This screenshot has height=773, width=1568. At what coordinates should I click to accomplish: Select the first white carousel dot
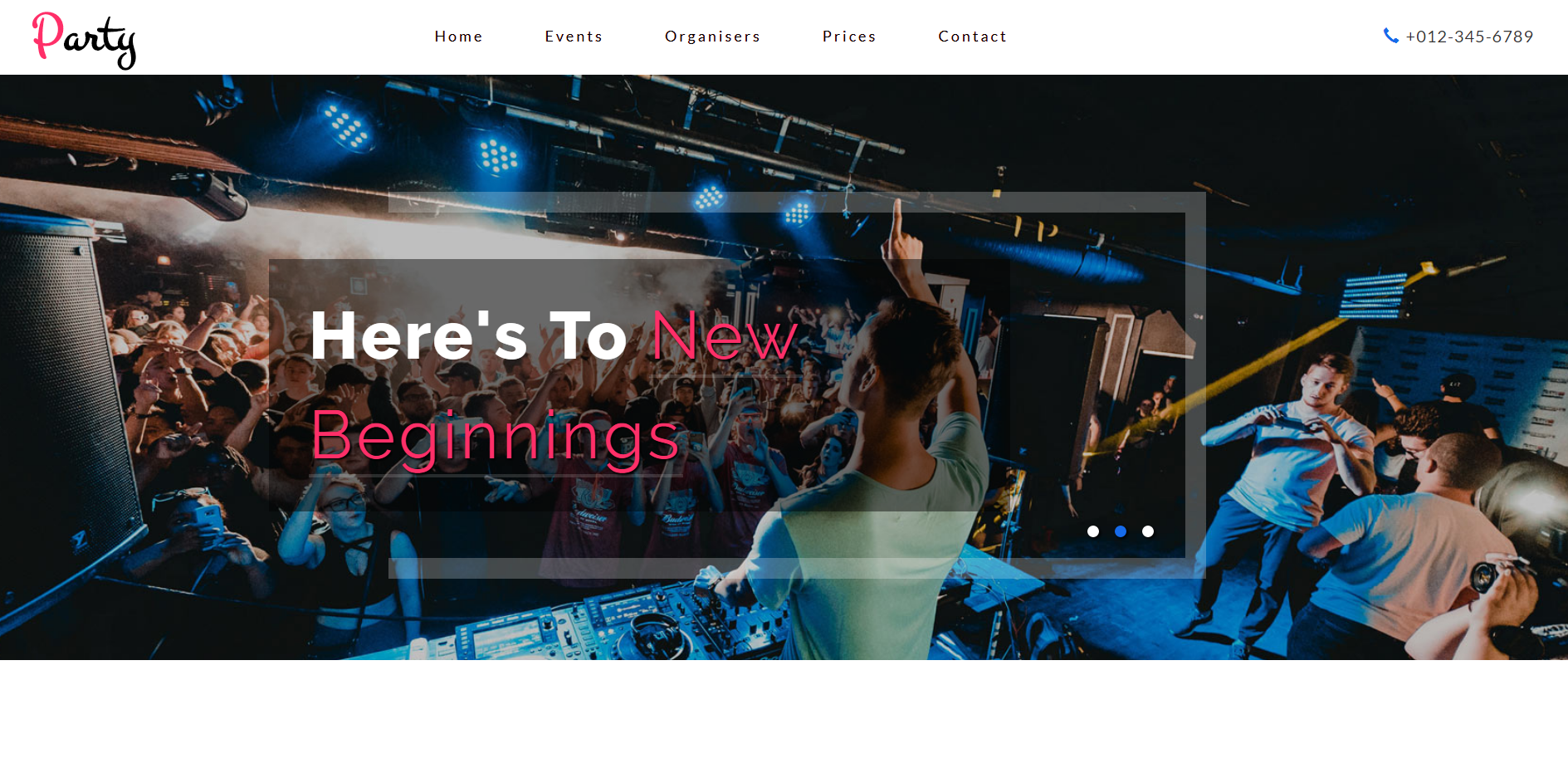point(1093,531)
